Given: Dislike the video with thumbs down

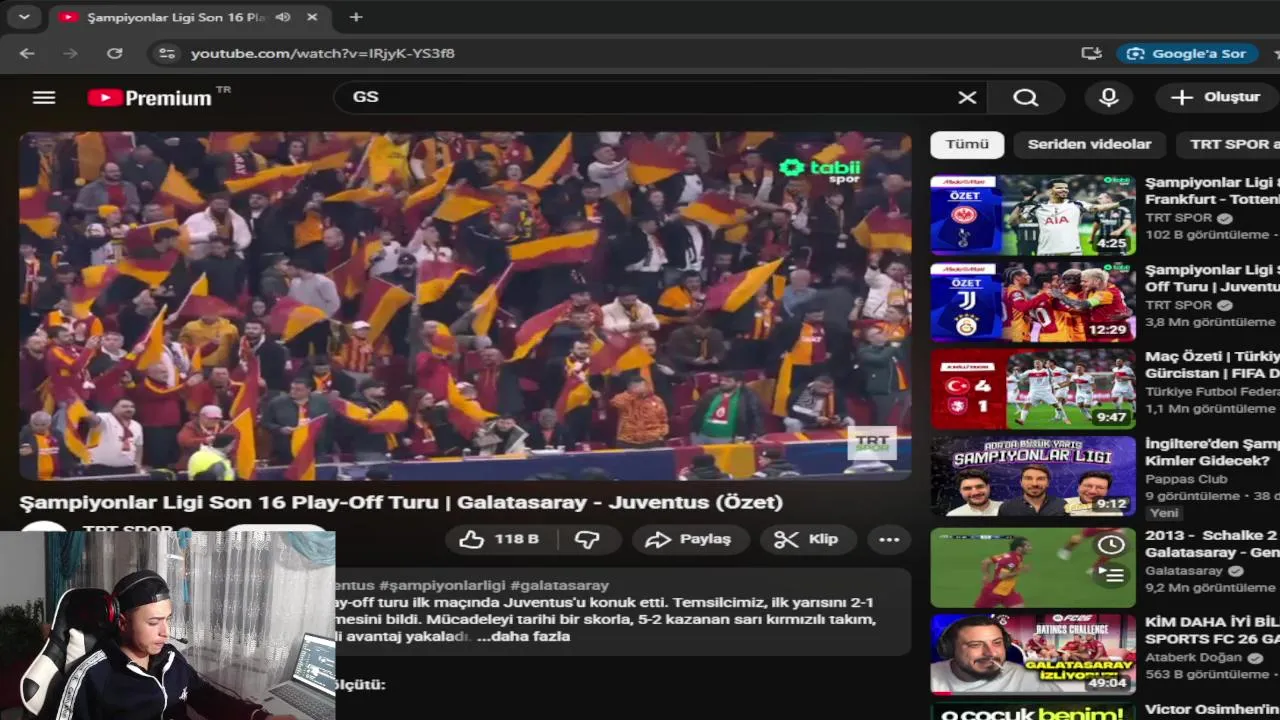Looking at the screenshot, I should click(x=587, y=539).
